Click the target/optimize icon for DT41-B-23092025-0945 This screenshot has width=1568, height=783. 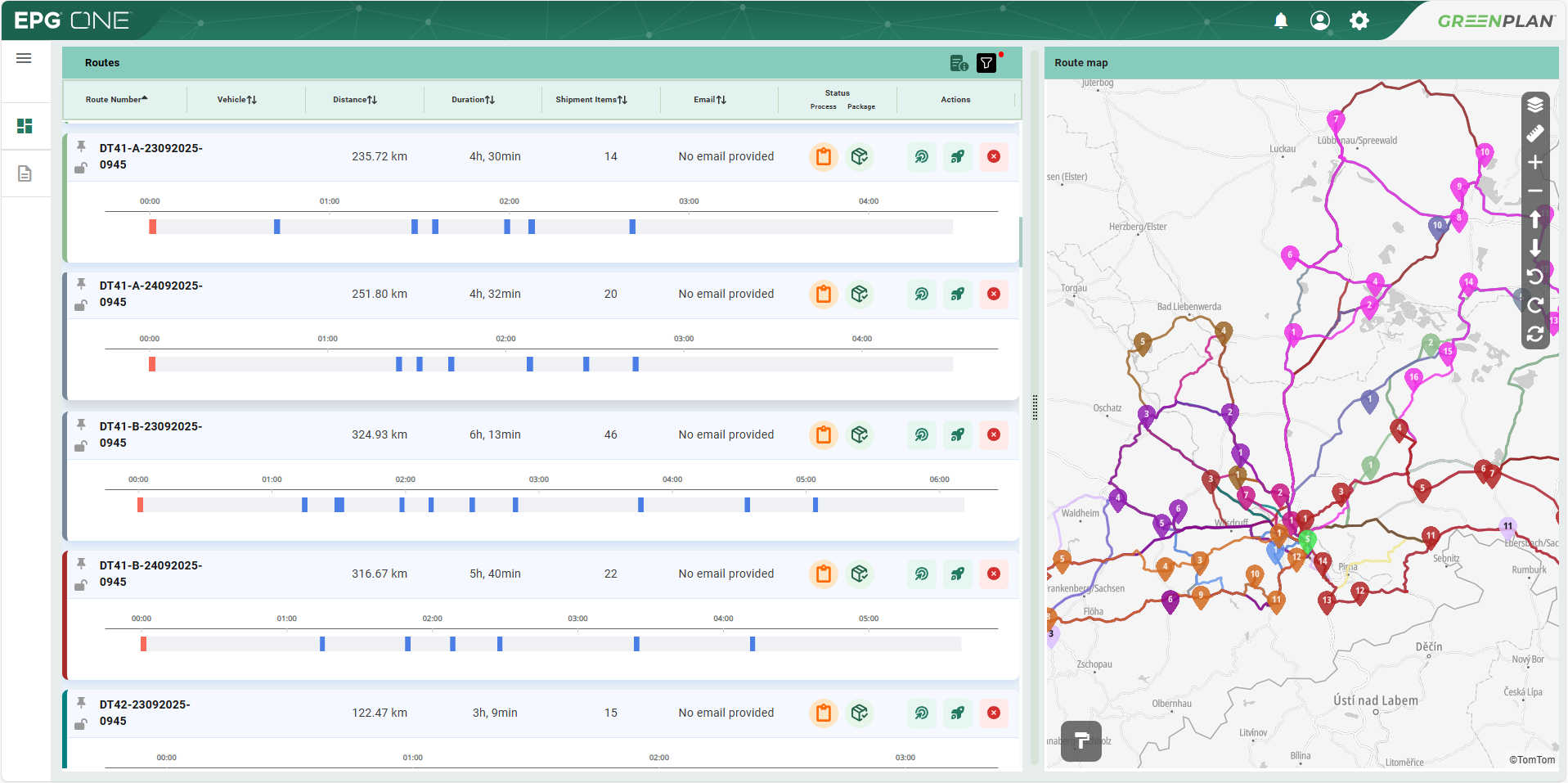(x=922, y=434)
